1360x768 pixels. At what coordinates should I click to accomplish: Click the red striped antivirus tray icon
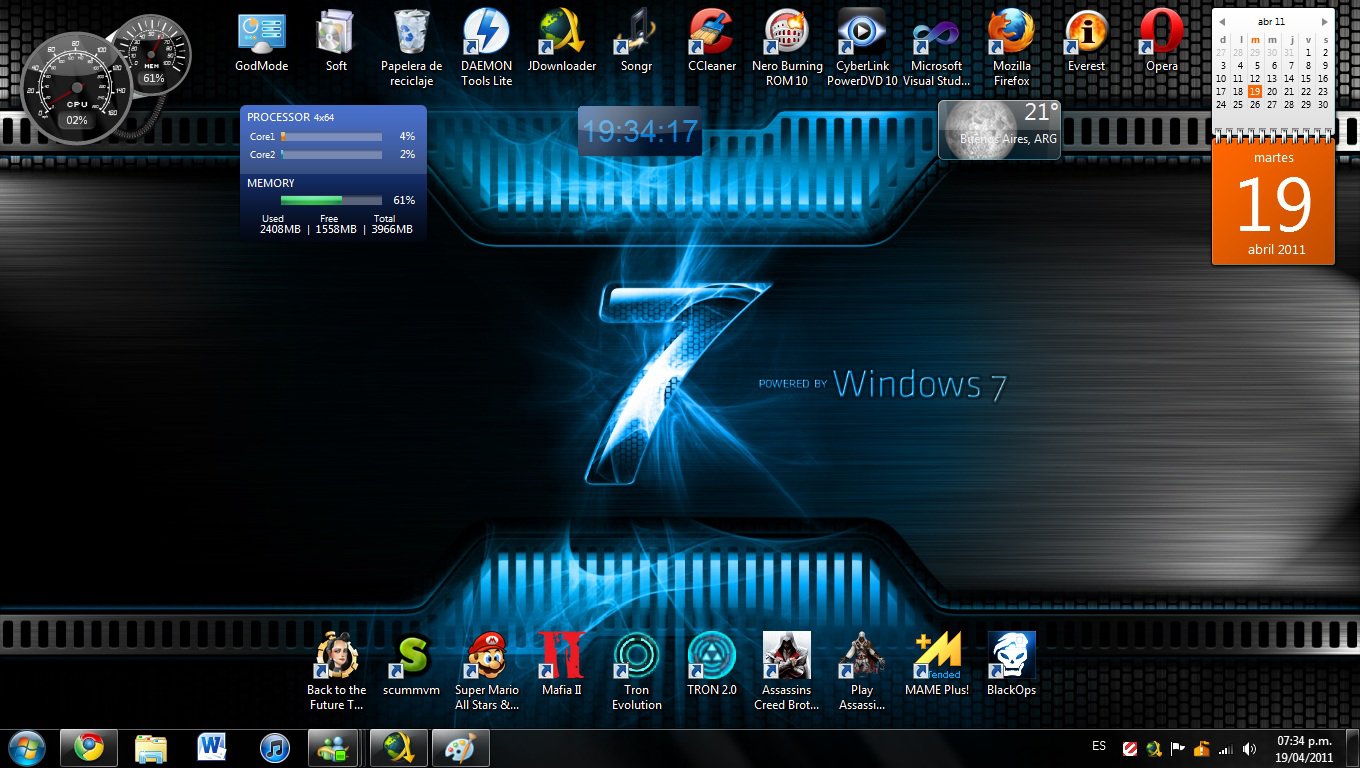pyautogui.click(x=1130, y=748)
